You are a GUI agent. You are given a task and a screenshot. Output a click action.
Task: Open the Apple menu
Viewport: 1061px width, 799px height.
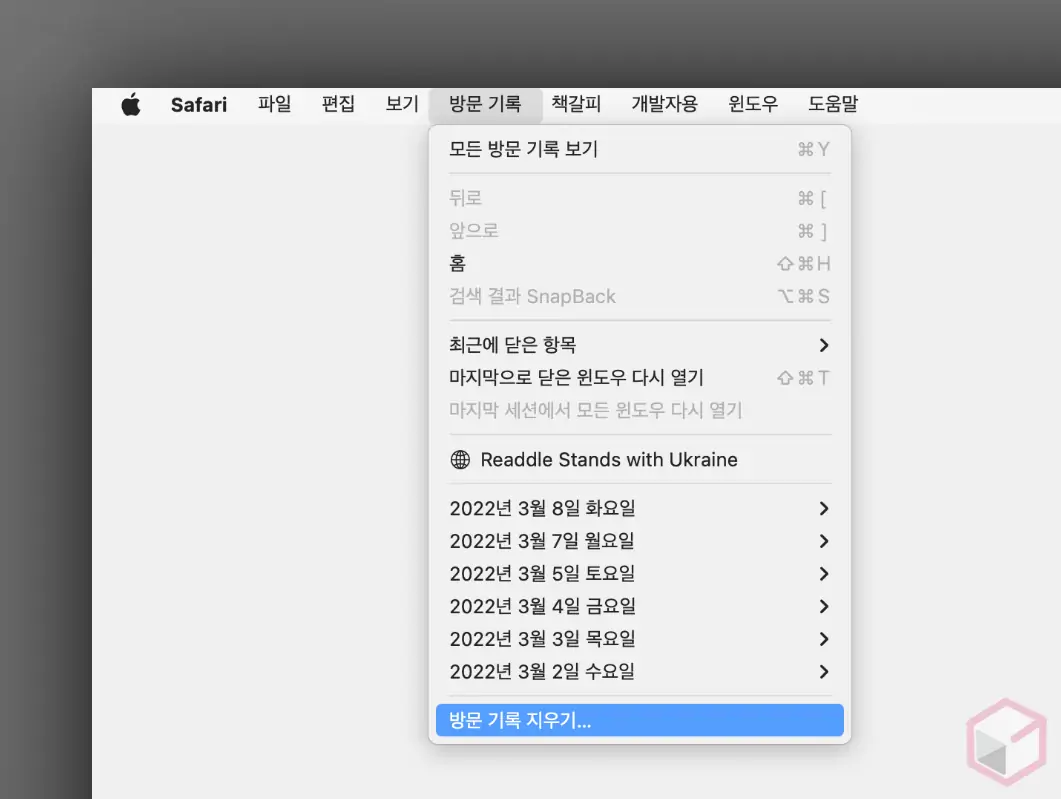pos(131,105)
